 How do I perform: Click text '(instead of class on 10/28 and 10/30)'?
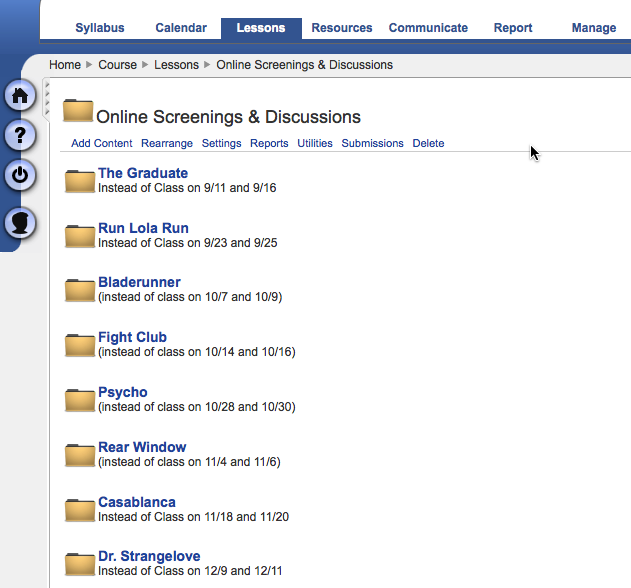point(197,407)
